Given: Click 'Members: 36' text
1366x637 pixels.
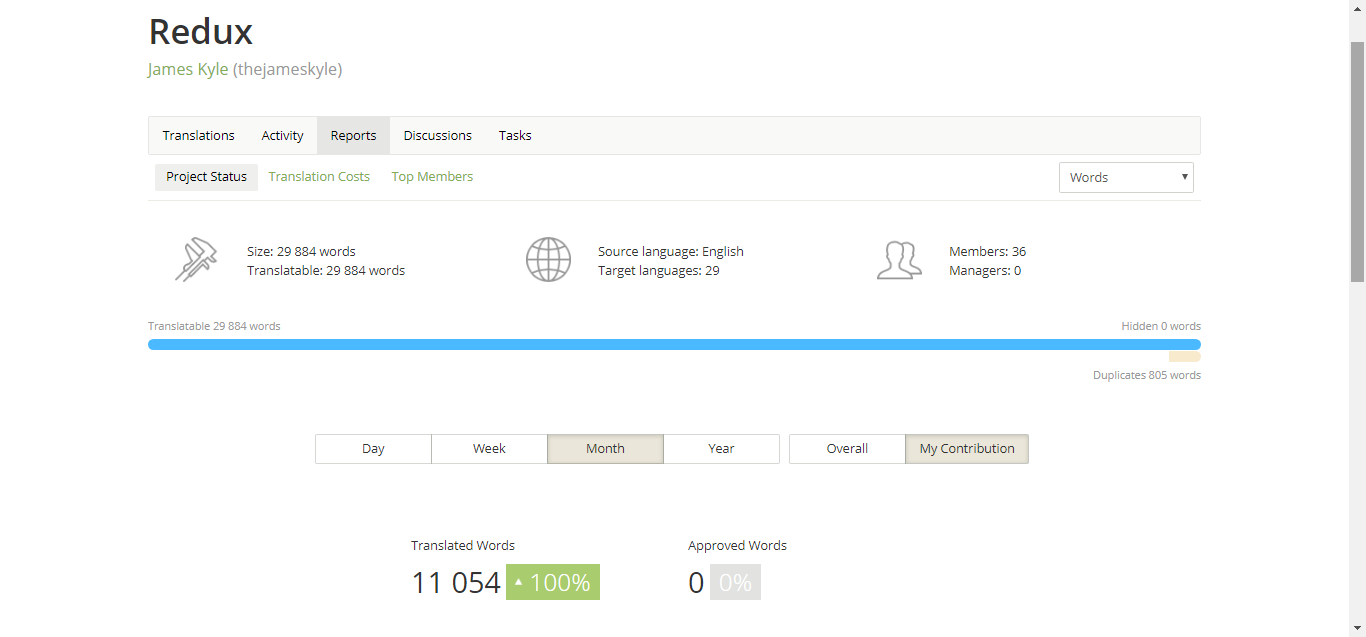Looking at the screenshot, I should [x=987, y=251].
